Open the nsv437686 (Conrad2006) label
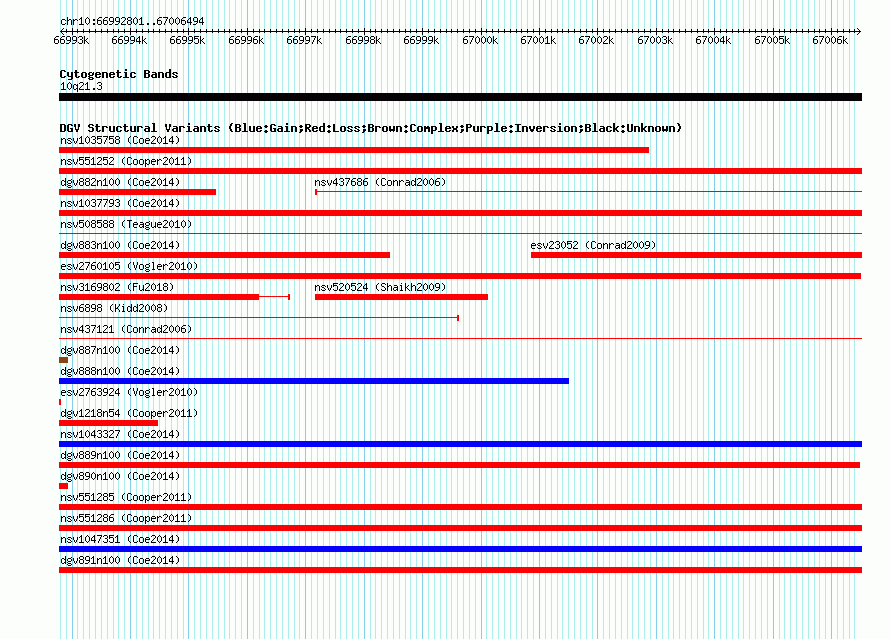 380,182
